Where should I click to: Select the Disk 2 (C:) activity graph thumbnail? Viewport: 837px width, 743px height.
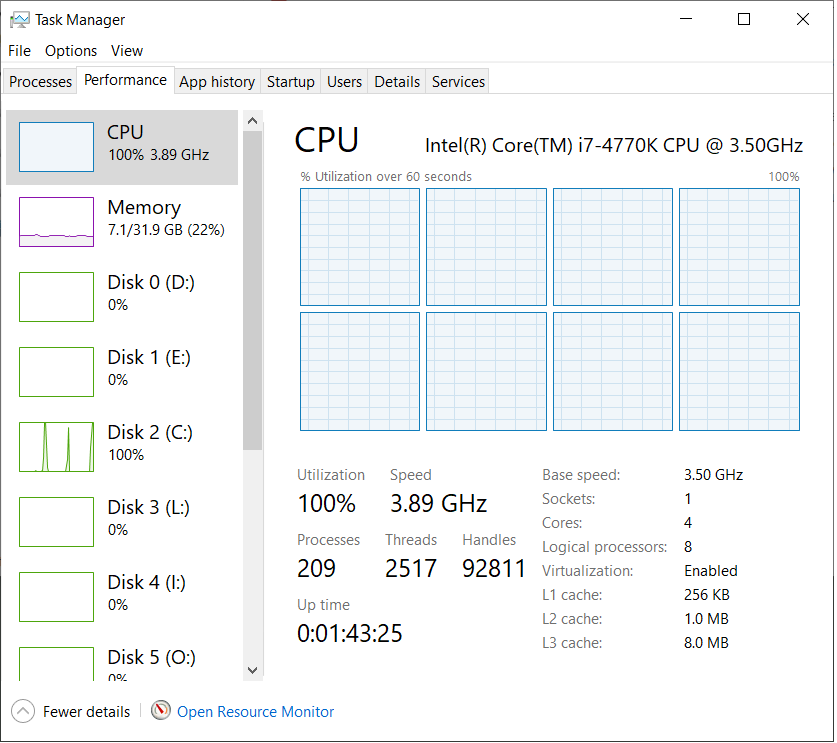tap(57, 448)
